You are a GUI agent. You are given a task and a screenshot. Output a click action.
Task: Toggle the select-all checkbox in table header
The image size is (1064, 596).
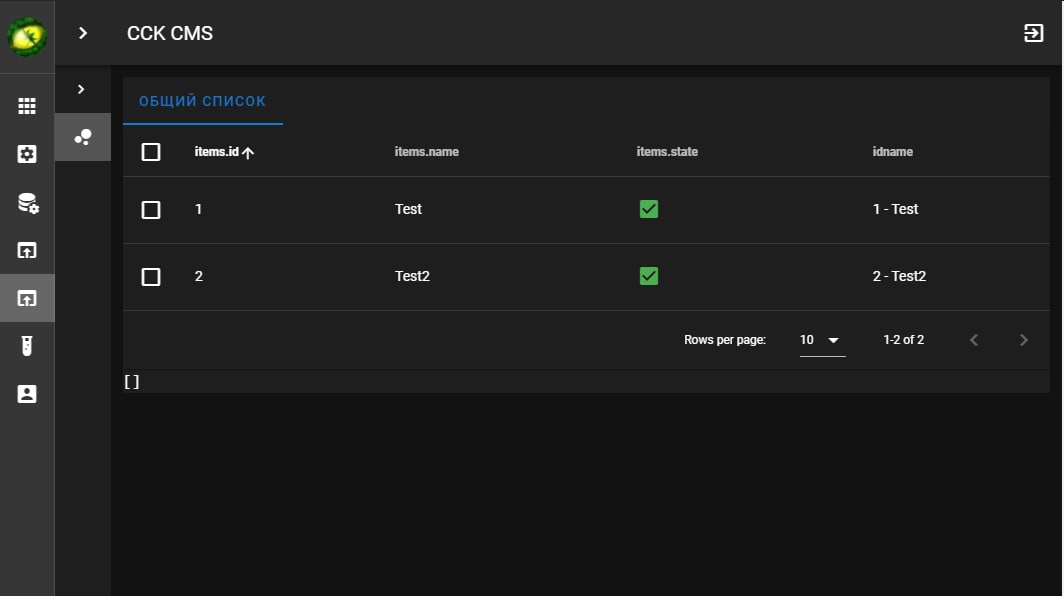[151, 152]
